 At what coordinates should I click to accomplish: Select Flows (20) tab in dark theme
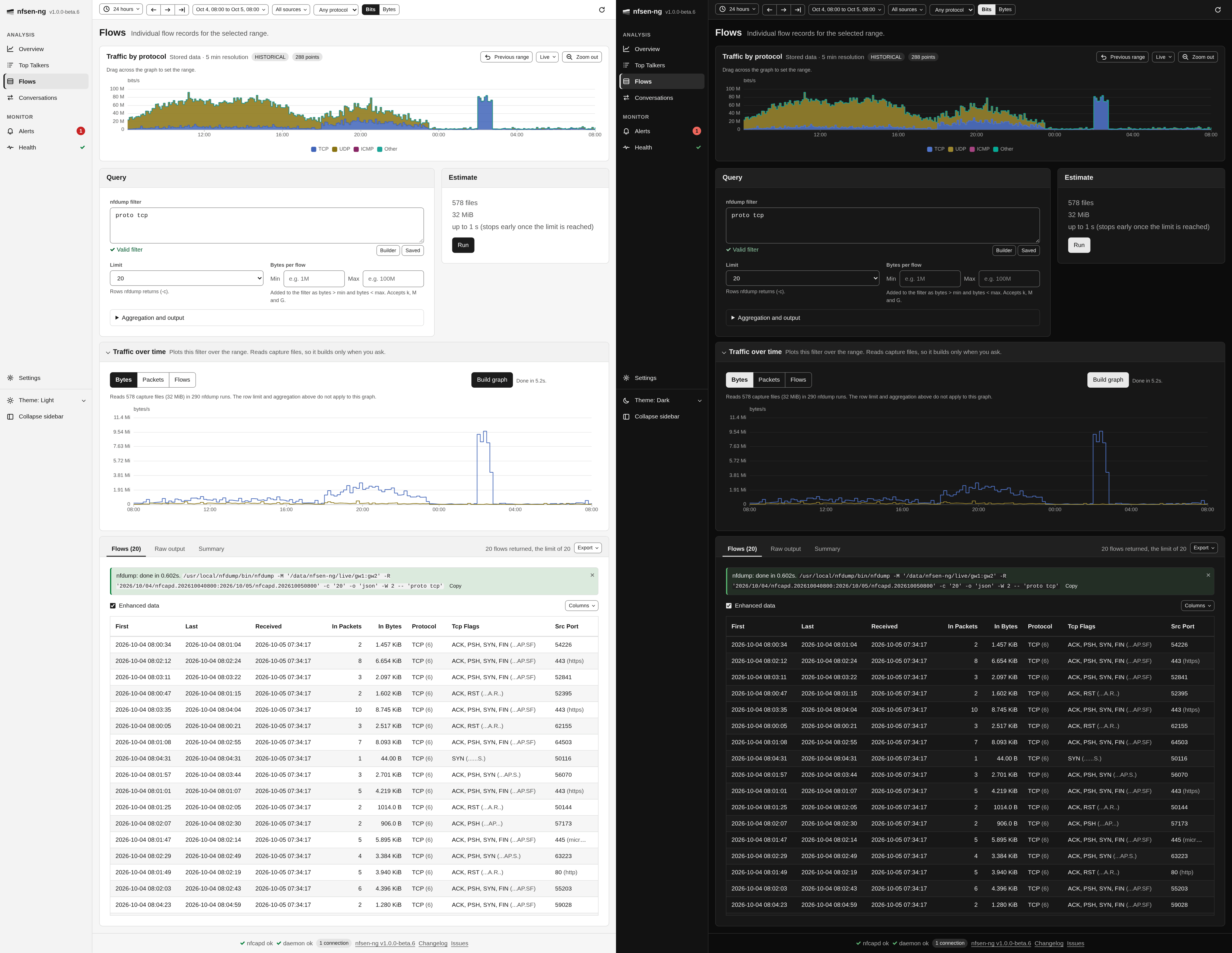pyautogui.click(x=742, y=549)
